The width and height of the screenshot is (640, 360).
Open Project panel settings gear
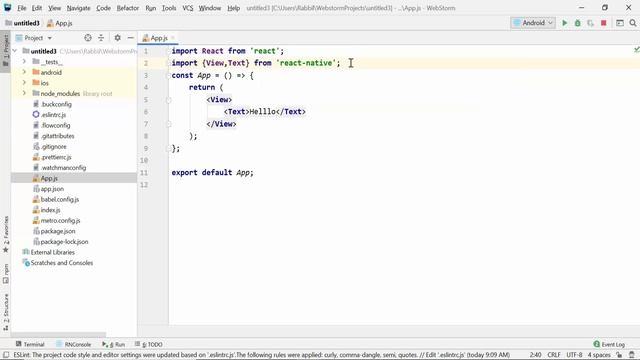click(118, 38)
